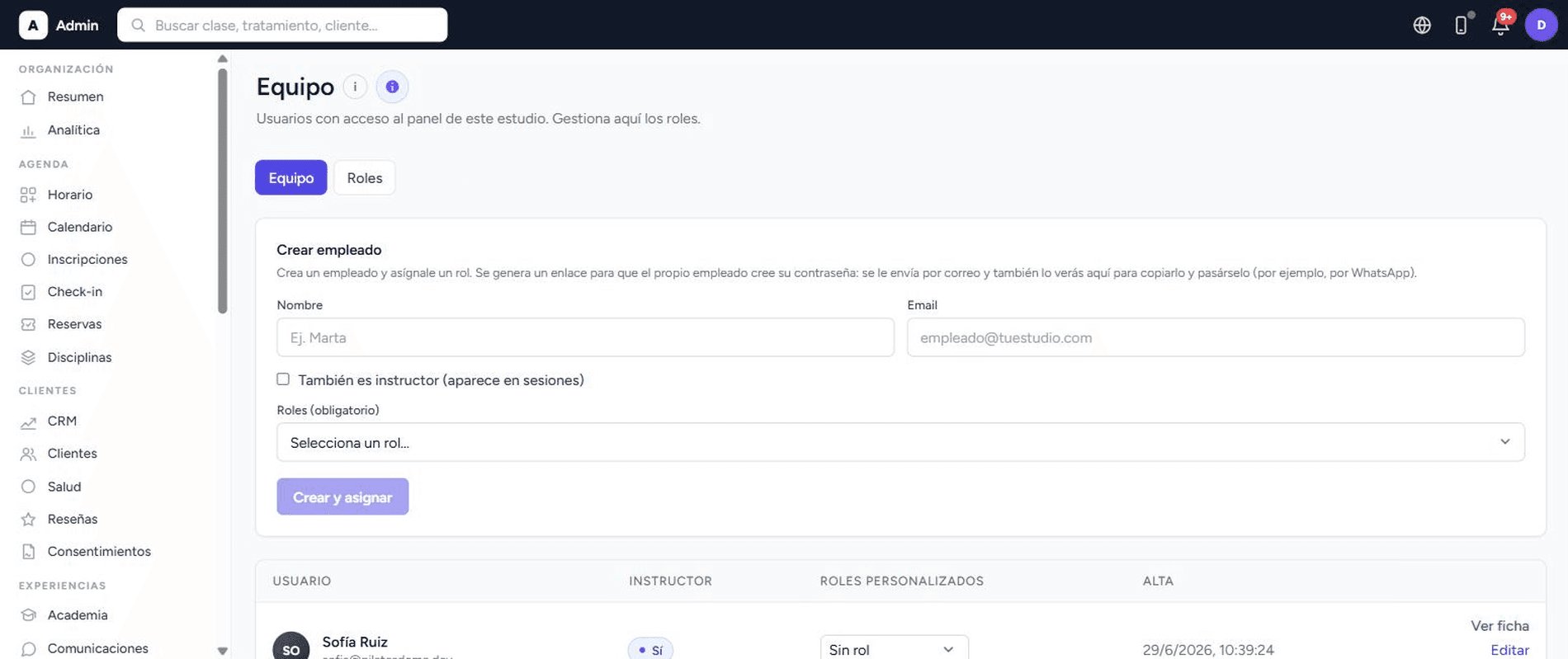Open the Horario section
The height and width of the screenshot is (659, 1568).
[x=70, y=195]
